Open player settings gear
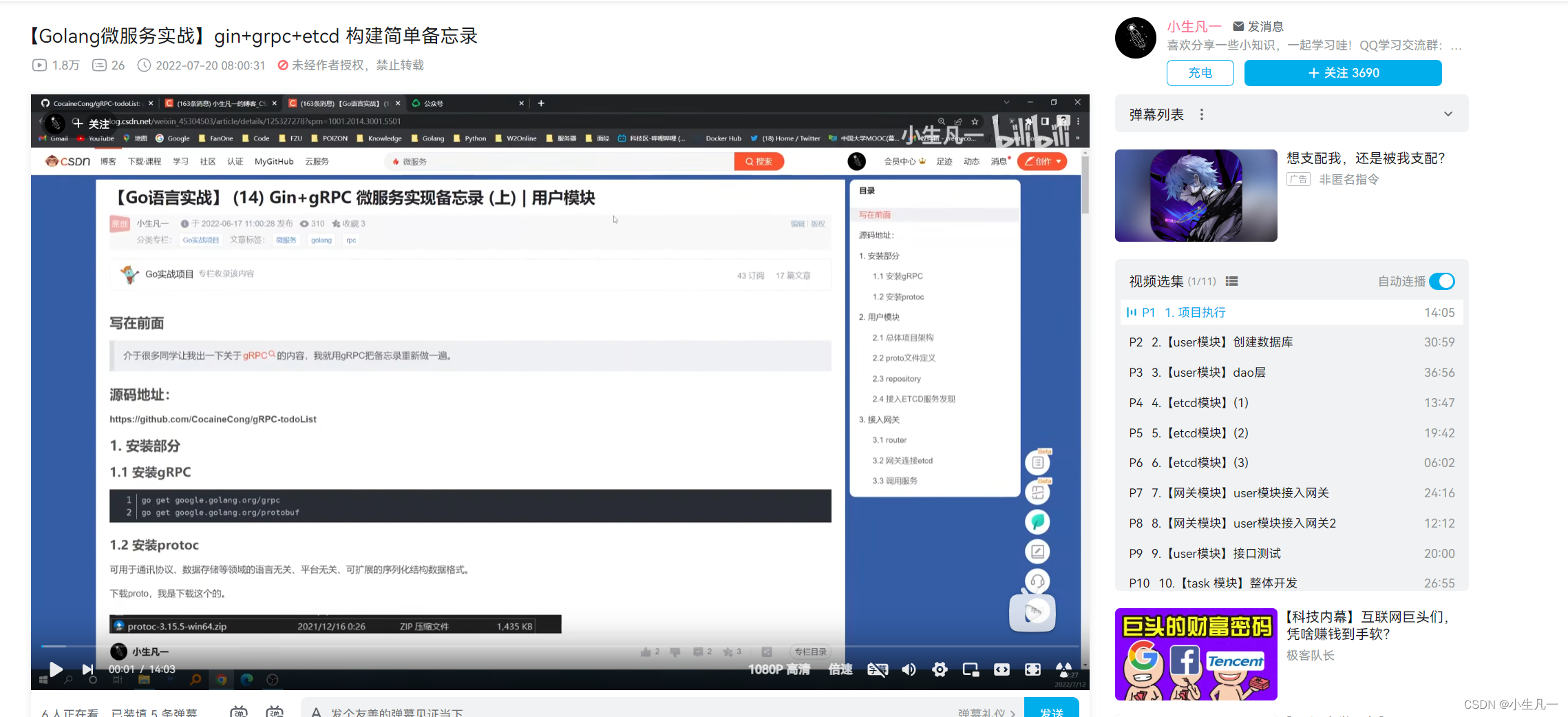The width and height of the screenshot is (1568, 717). click(x=940, y=669)
